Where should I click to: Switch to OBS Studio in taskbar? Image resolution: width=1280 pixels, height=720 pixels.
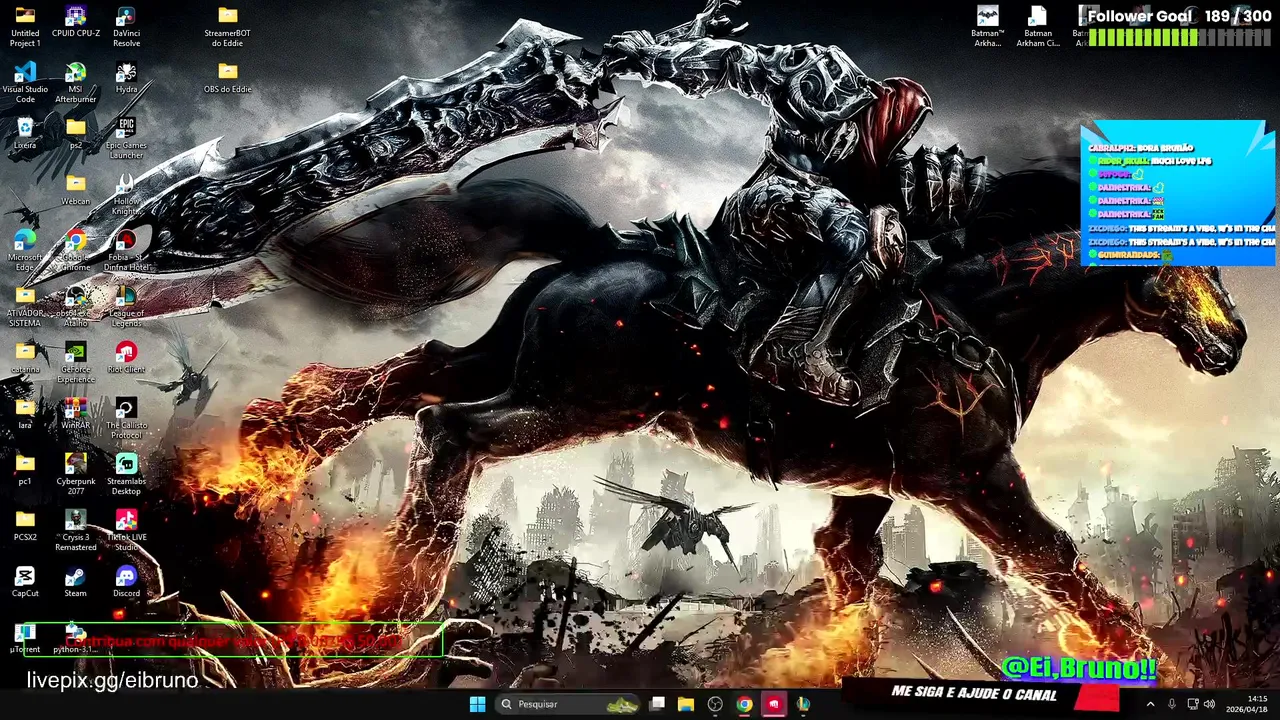(x=715, y=704)
